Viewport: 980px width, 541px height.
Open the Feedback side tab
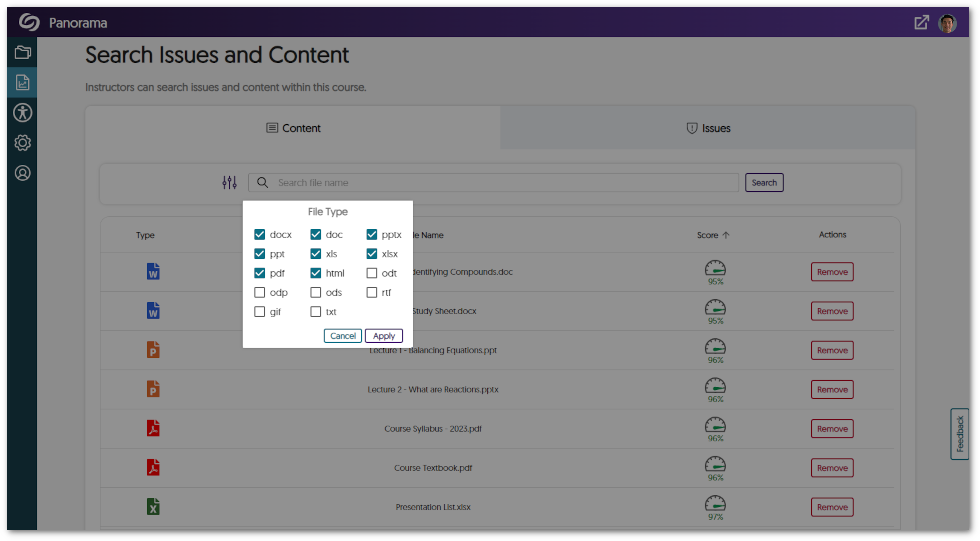click(x=959, y=434)
